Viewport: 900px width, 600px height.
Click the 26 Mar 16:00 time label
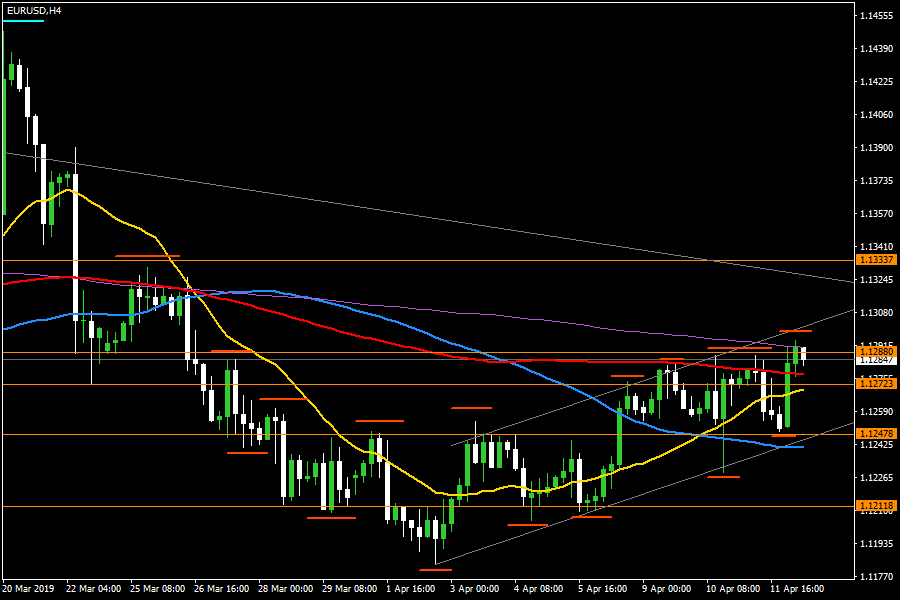point(222,589)
